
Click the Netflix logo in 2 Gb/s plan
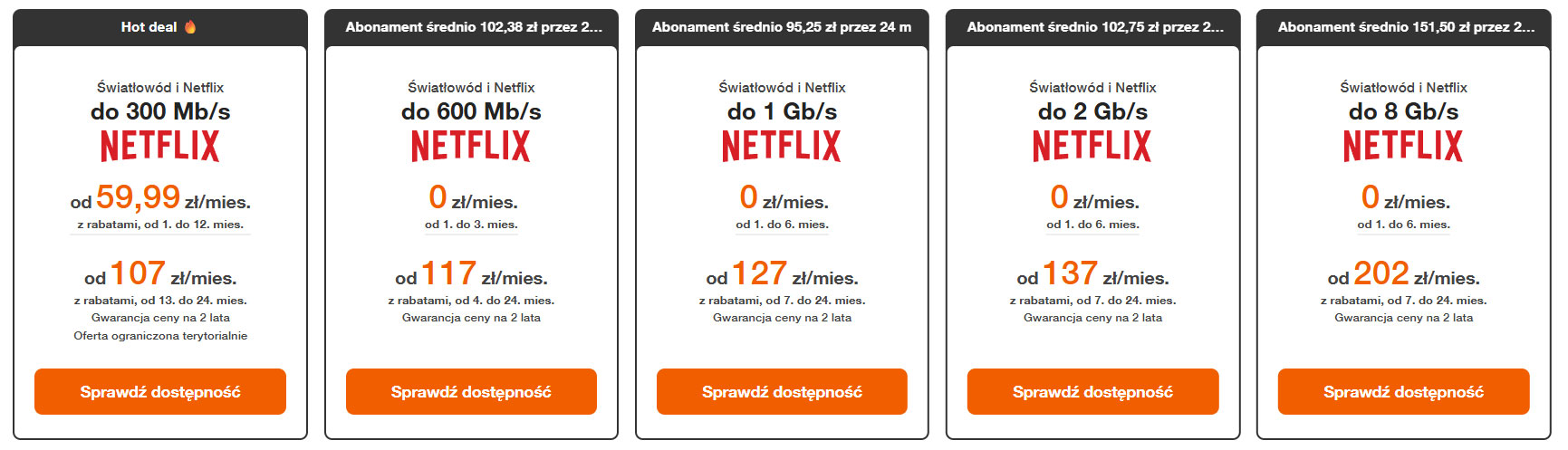[1092, 146]
